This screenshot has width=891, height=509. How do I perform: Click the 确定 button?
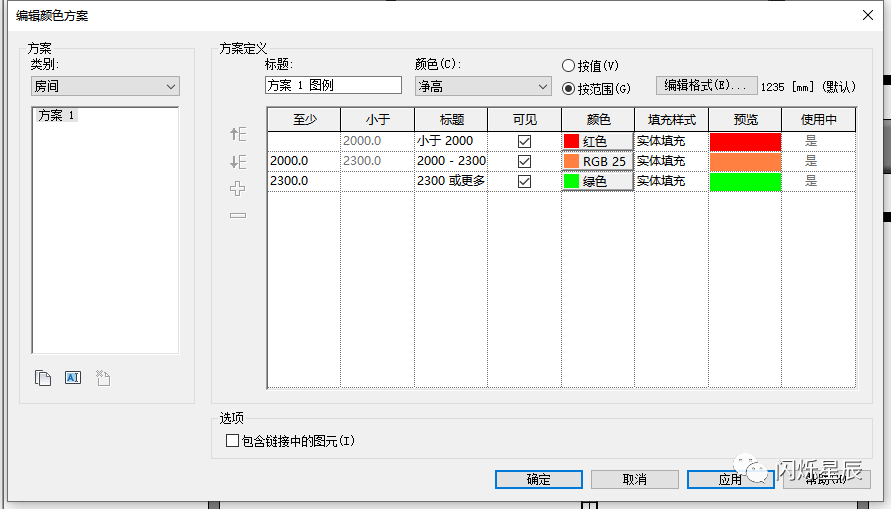(x=539, y=479)
